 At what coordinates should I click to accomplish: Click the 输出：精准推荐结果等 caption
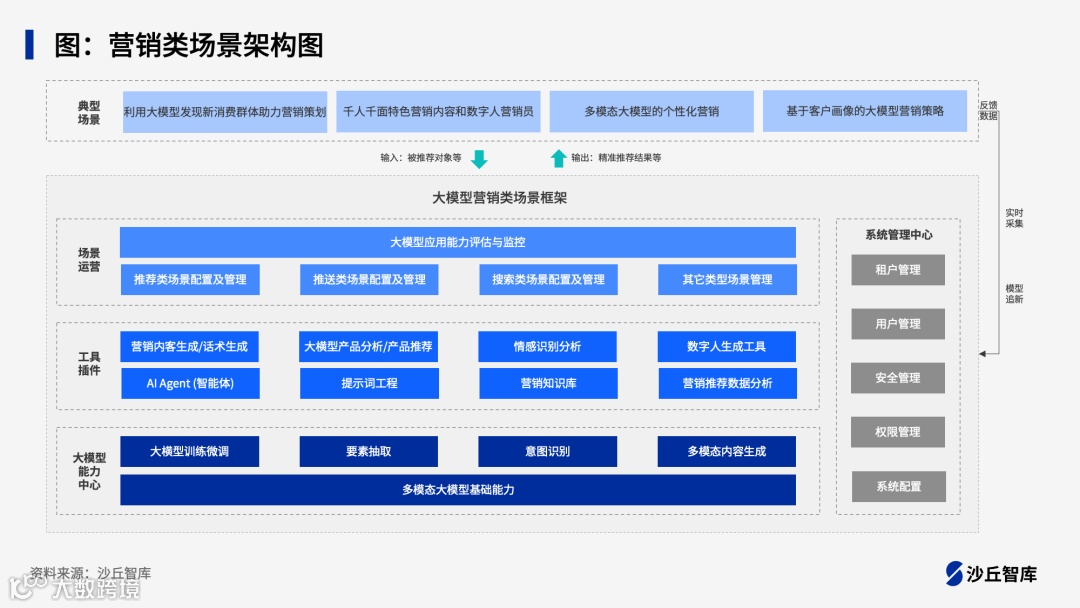[616, 158]
